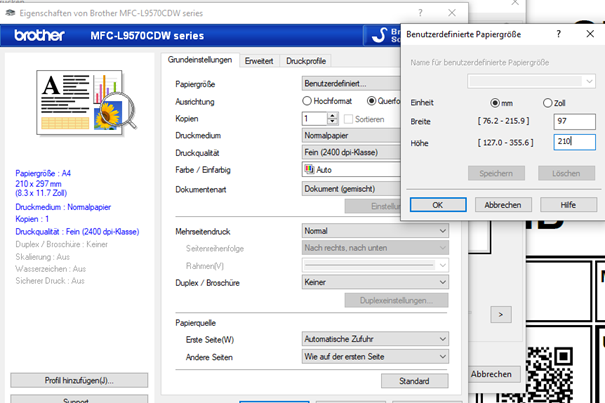Click the Standard button
The image size is (605, 403).
pos(414,381)
